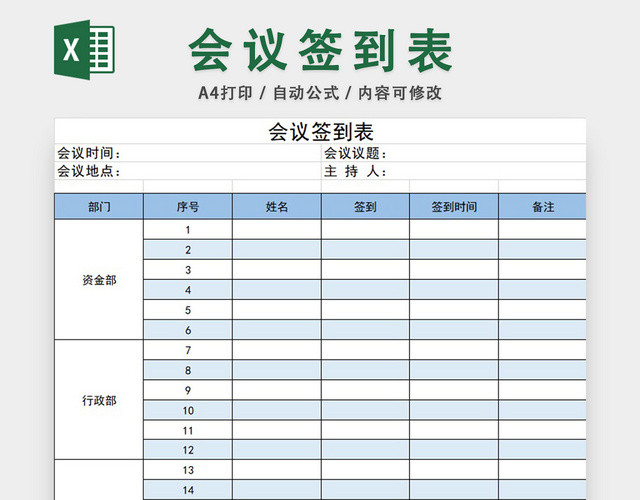This screenshot has width=640, height=500.
Task: Click the 签到 cell in row 12
Action: pos(365,450)
